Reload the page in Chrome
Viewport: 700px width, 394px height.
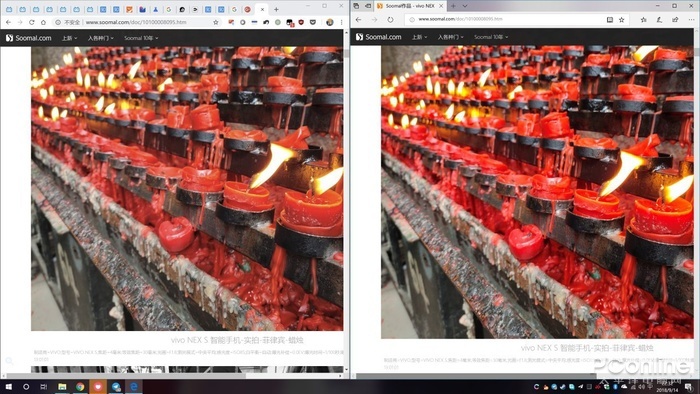point(31,22)
